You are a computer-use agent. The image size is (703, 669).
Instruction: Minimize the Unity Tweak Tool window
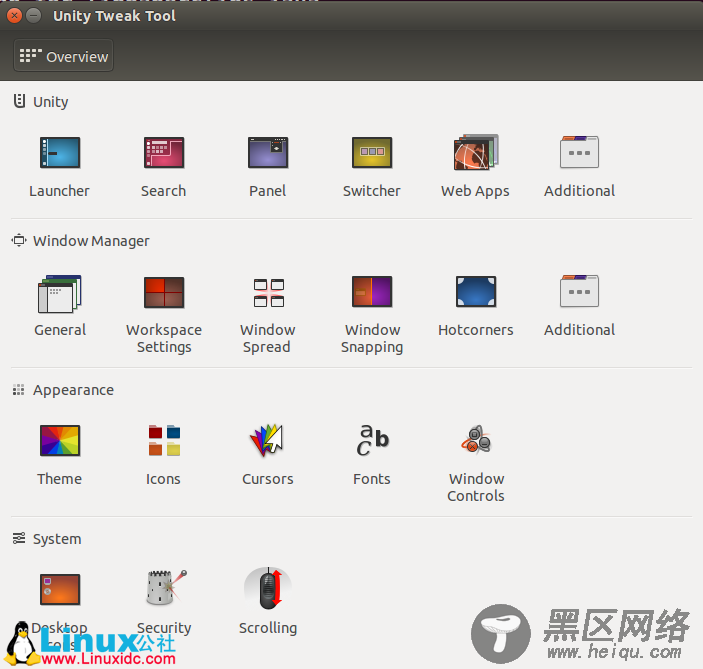click(33, 16)
